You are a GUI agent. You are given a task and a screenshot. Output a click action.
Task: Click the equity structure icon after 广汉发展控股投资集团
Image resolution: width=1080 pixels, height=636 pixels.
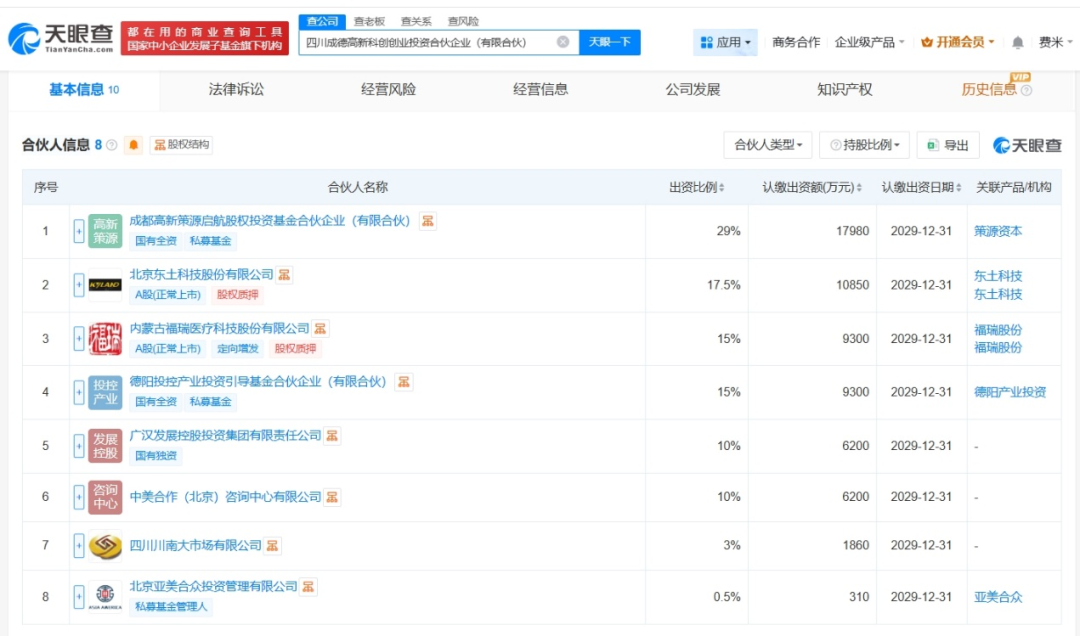point(332,435)
